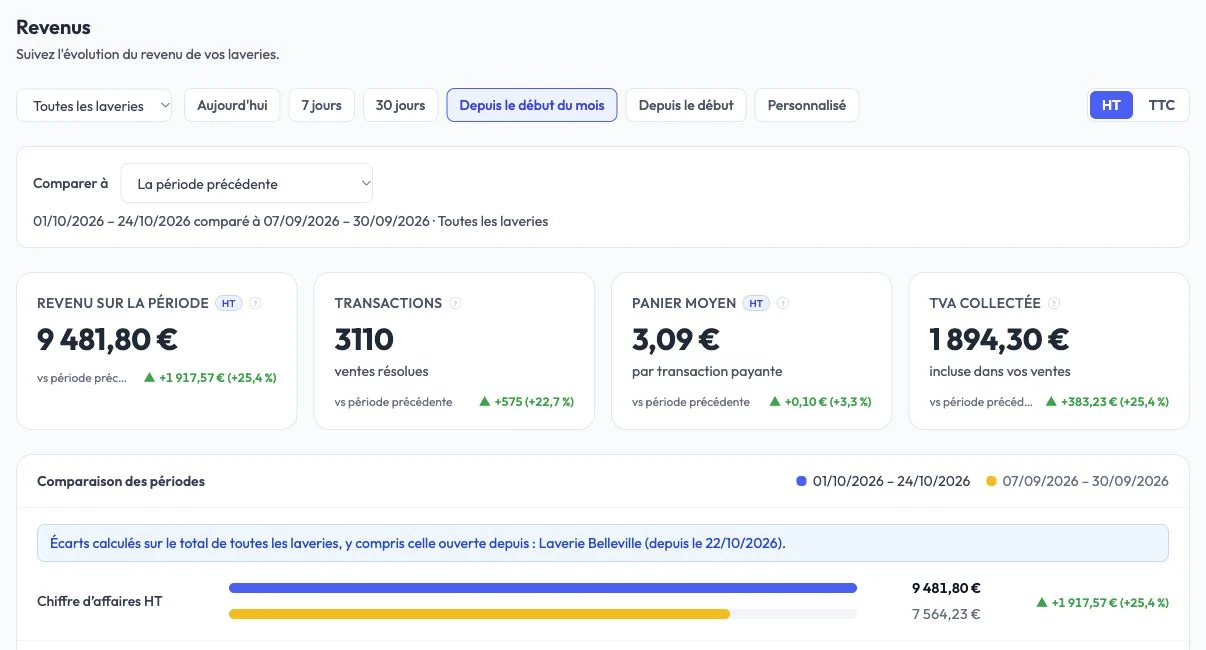This screenshot has height=650, width=1206.
Task: Click the +575 (+22,7 %) change text
Action: point(534,402)
